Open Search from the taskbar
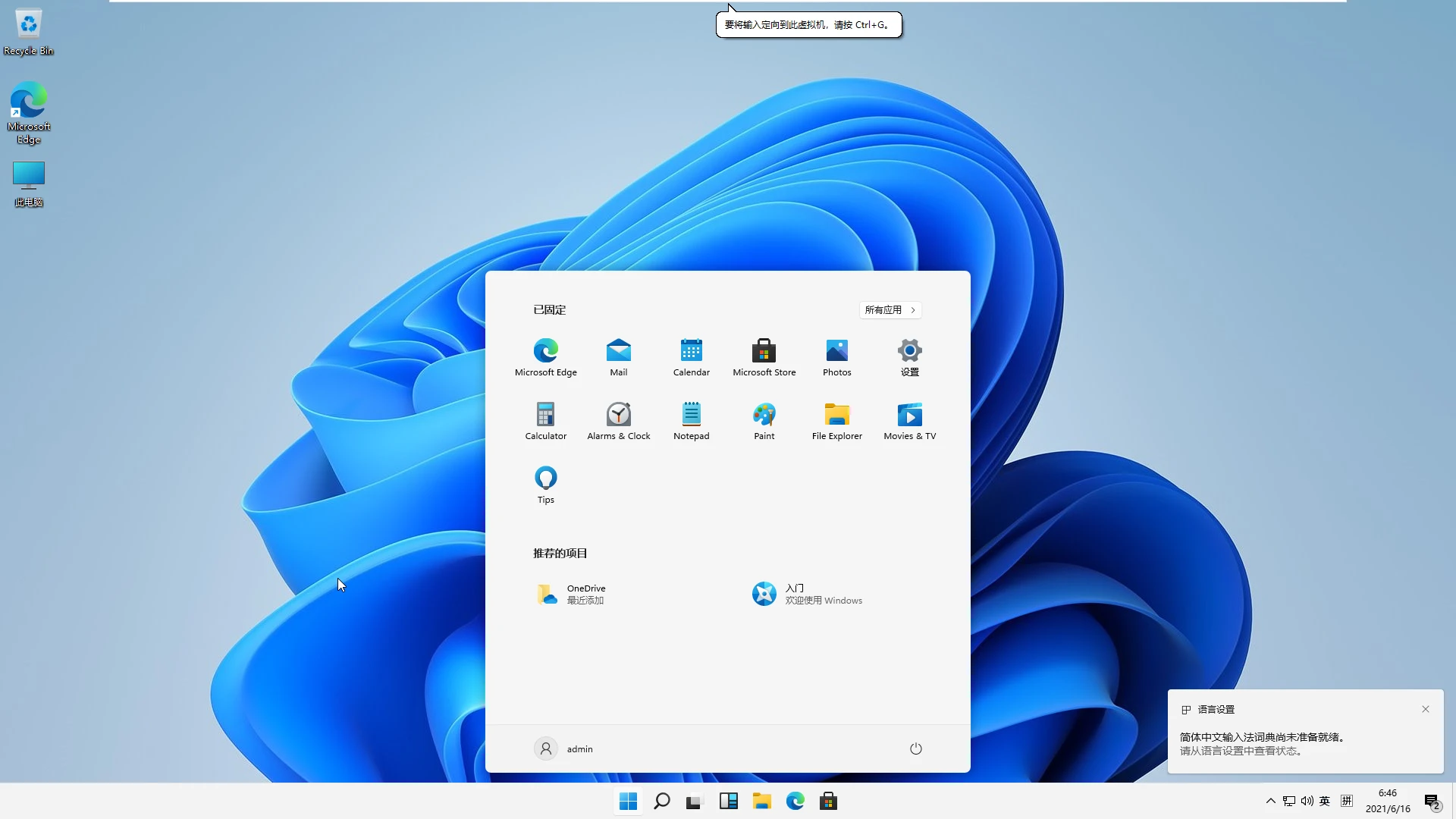 point(662,801)
